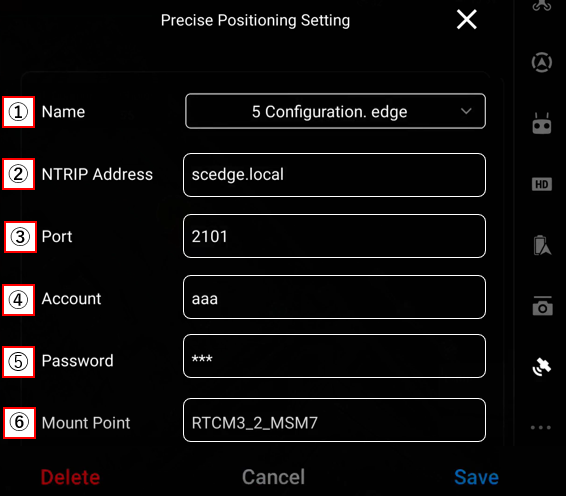Click the dropdown chevron beside Configuration edge
Image resolution: width=569 pixels, height=496 pixels.
(x=466, y=111)
